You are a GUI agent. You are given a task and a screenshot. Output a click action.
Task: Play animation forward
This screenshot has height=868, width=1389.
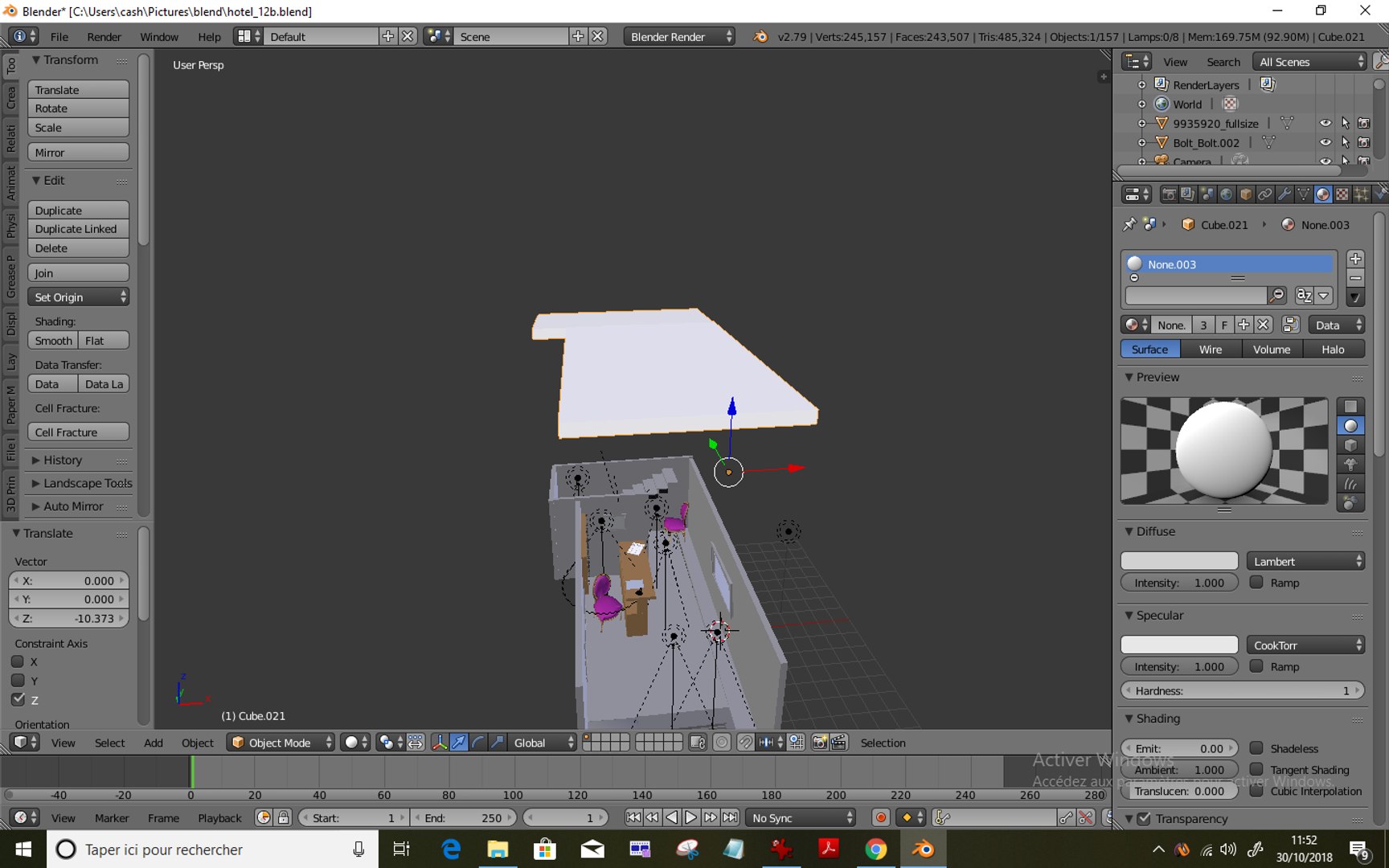pos(690,817)
